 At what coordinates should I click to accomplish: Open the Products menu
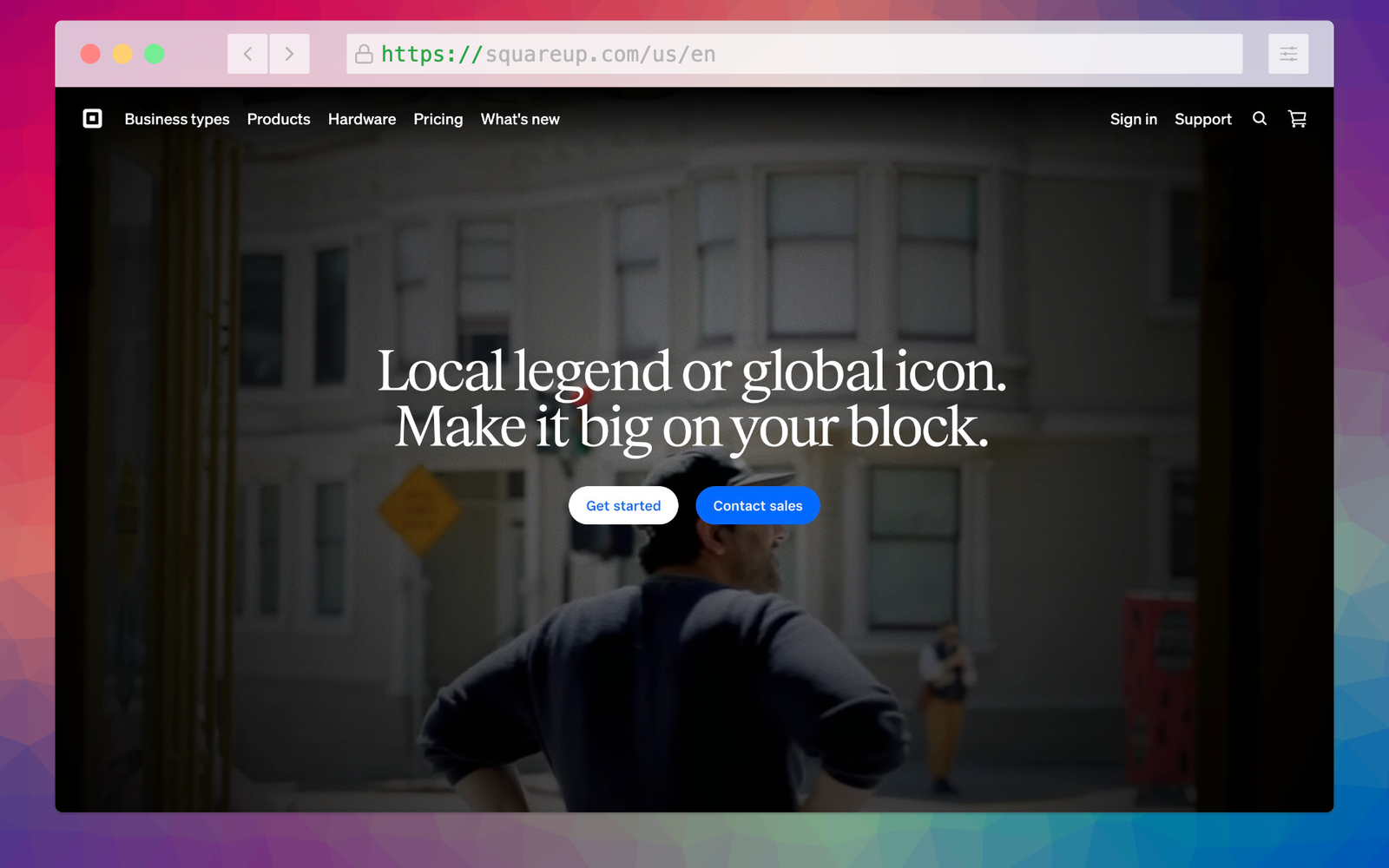tap(279, 119)
